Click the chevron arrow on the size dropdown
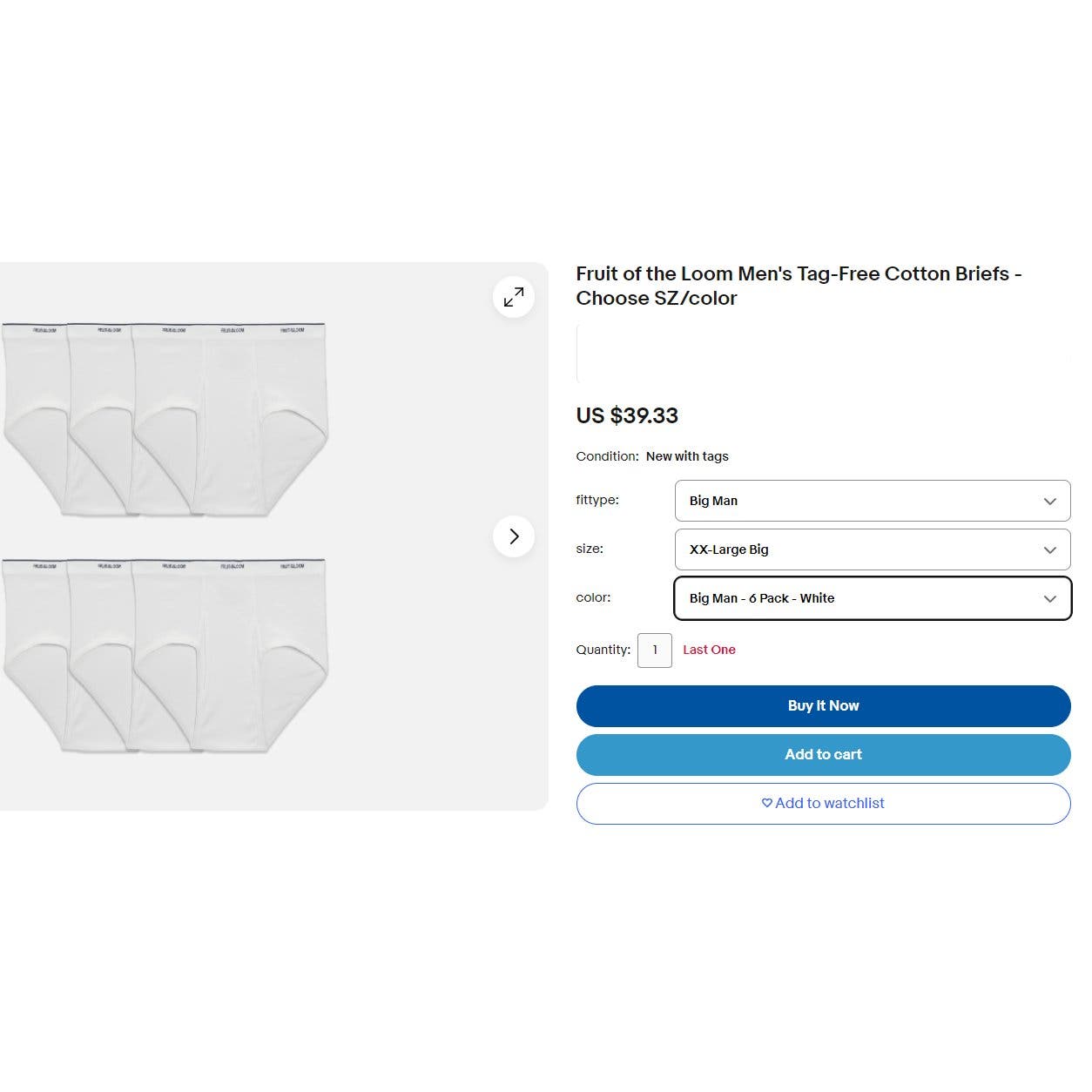The image size is (1092, 1092). point(1049,549)
